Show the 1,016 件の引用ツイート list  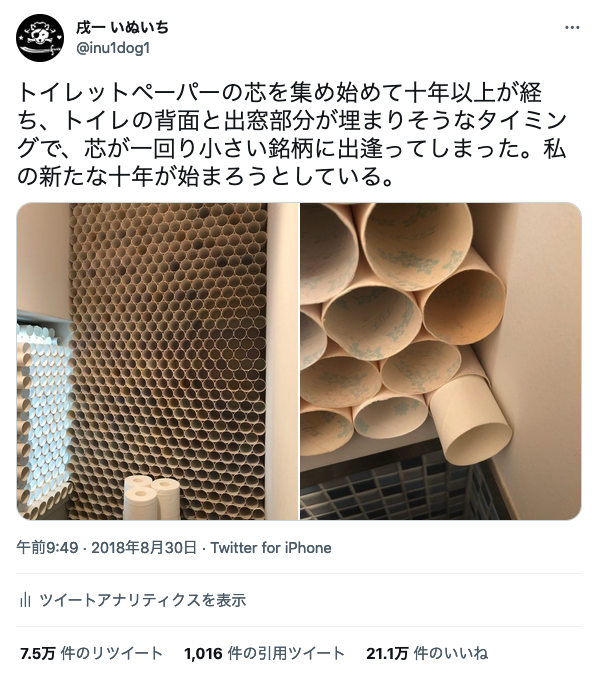pyautogui.click(x=264, y=653)
